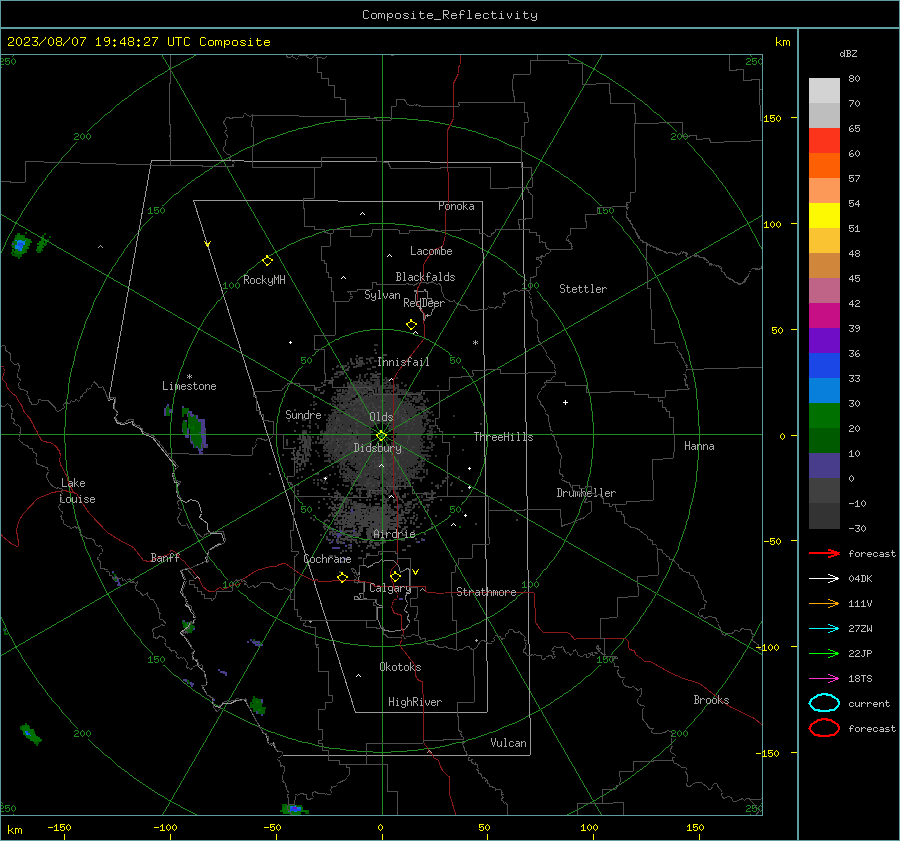Click the Innisfail label

[x=403, y=362]
